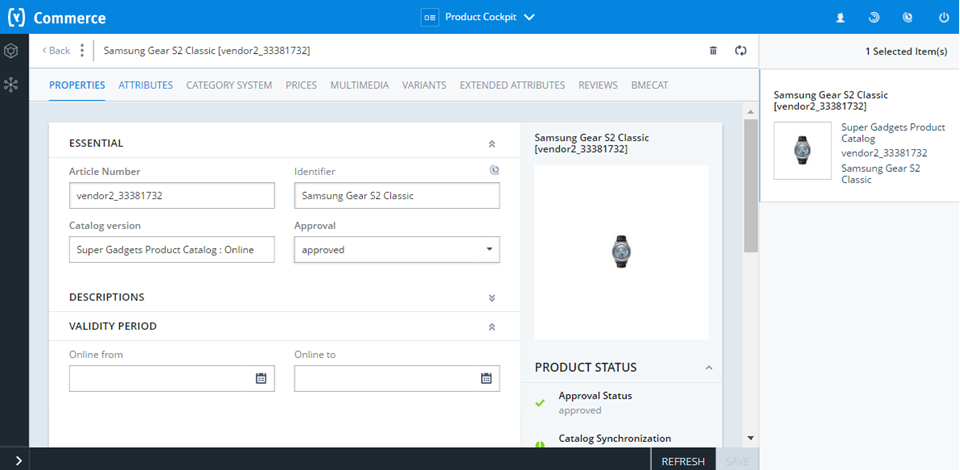Click the green approval status checkmark
Screen dimensions: 960x470
point(540,403)
